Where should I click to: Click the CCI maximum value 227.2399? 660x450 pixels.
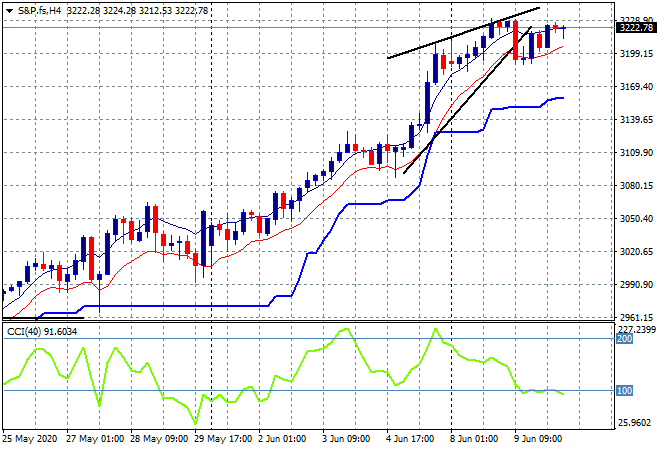point(638,330)
